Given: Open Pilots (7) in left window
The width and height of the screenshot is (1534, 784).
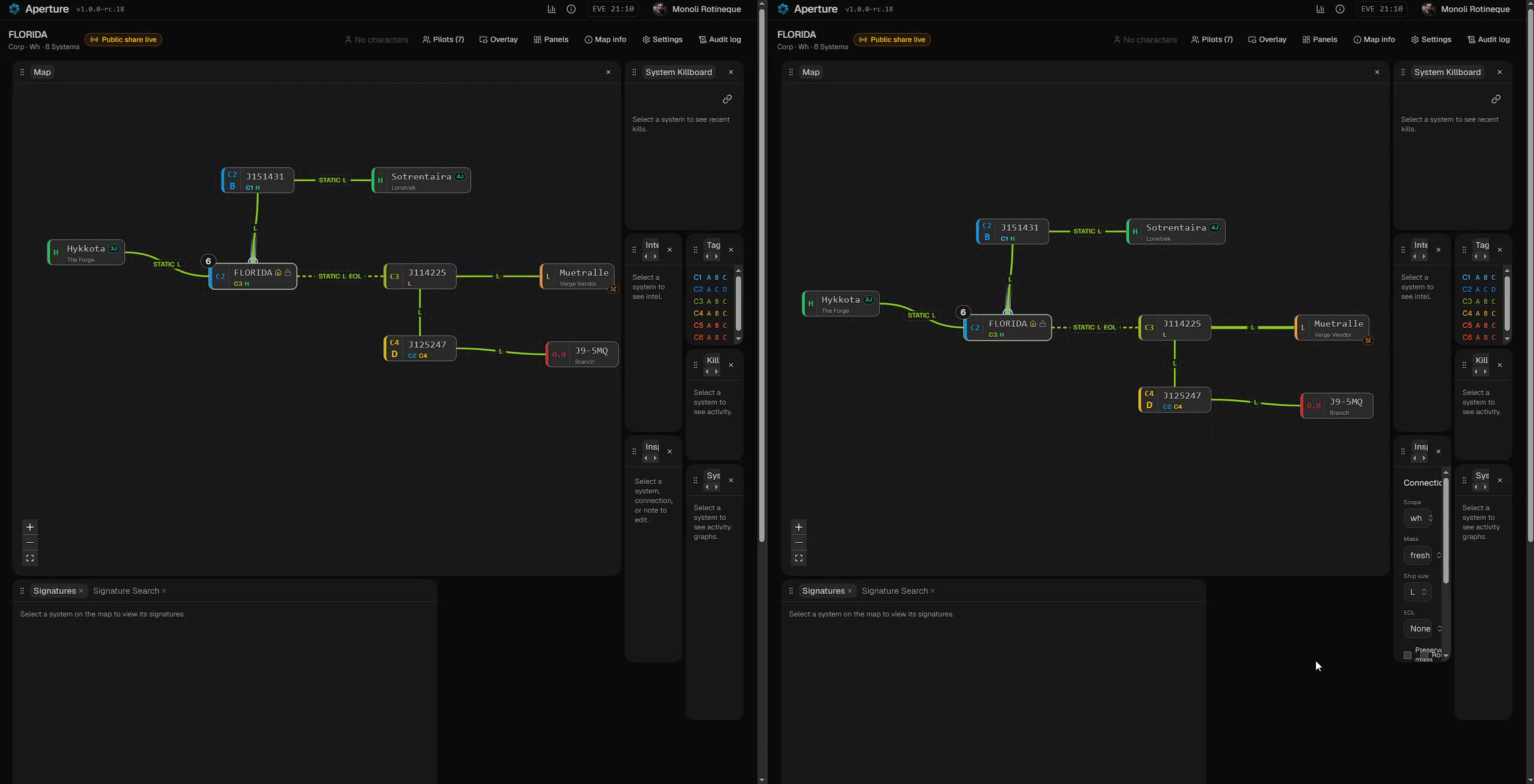Looking at the screenshot, I should (x=443, y=40).
